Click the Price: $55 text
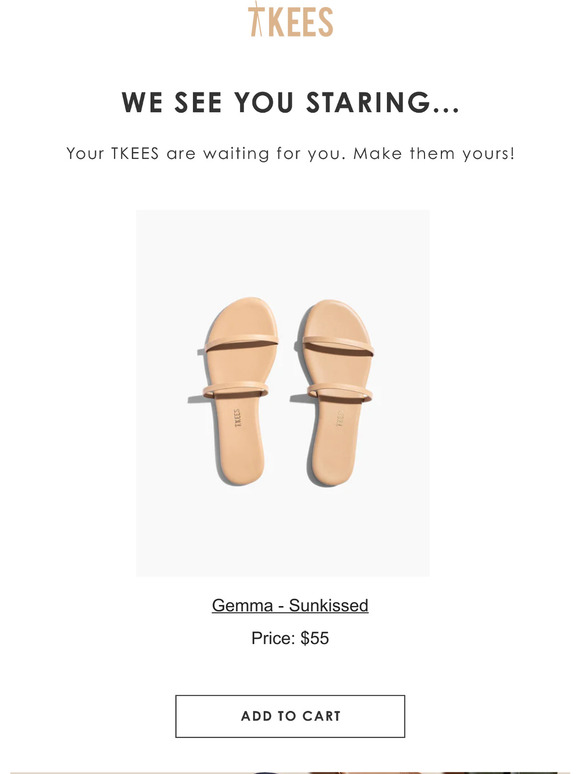 click(x=290, y=638)
